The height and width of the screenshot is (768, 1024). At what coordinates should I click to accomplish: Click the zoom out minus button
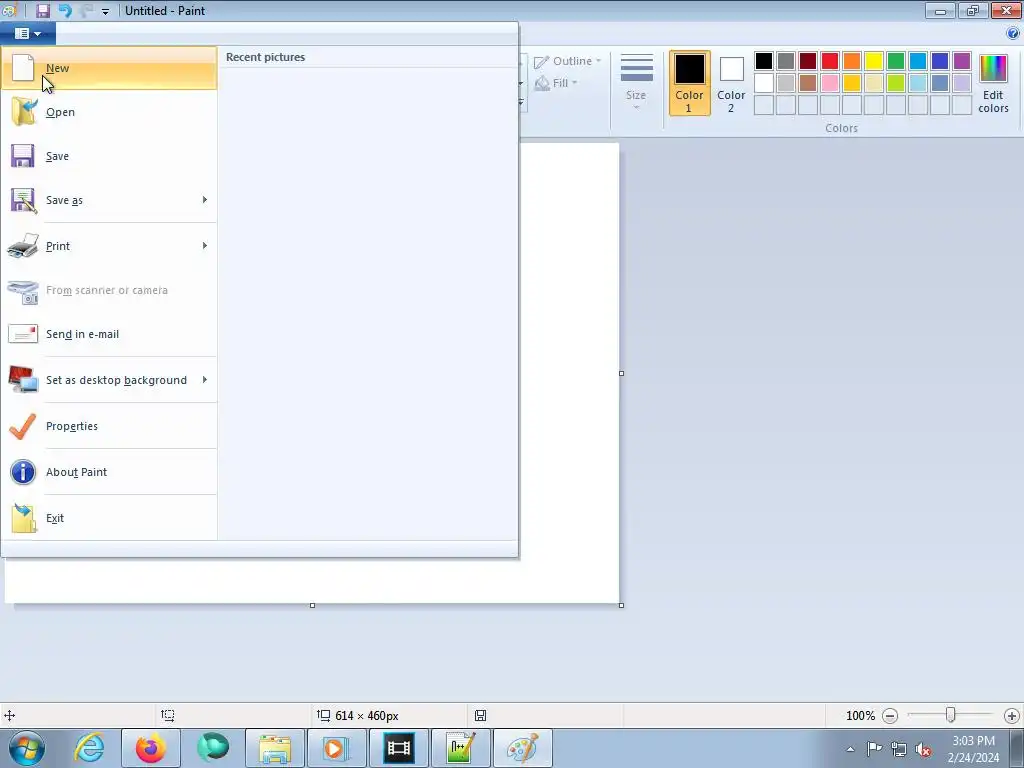coord(889,716)
